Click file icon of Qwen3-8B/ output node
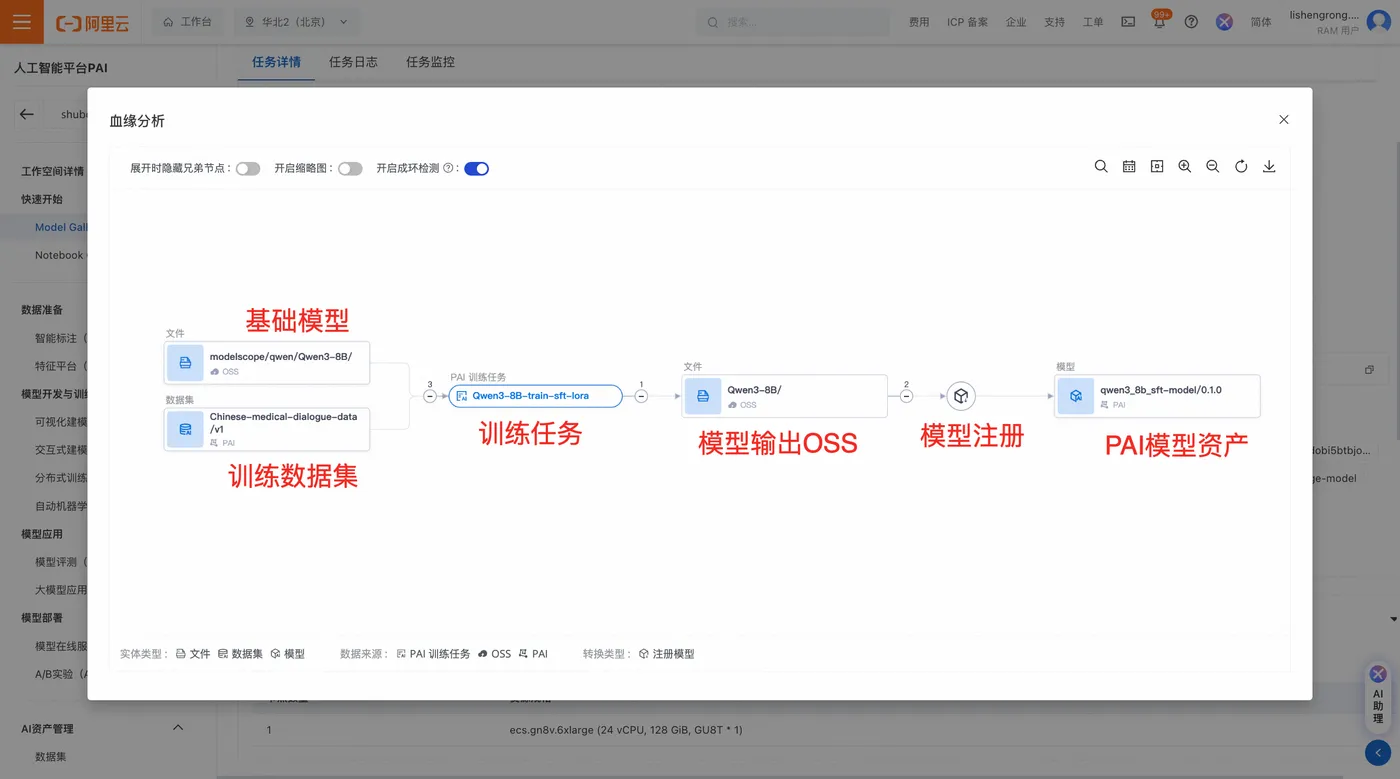Image resolution: width=1400 pixels, height=779 pixels. coord(703,396)
